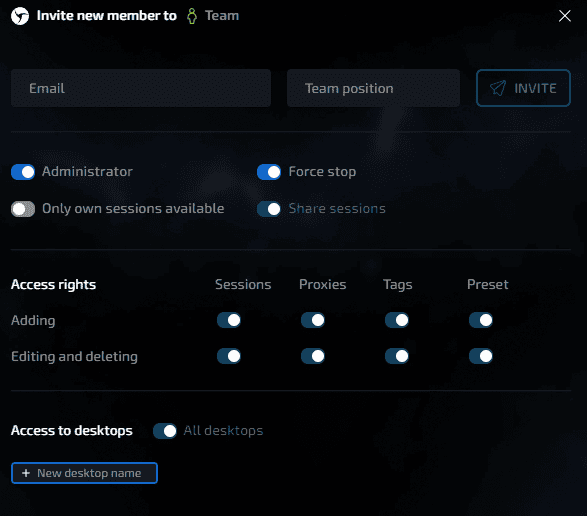Click the Sessions column header

click(243, 284)
